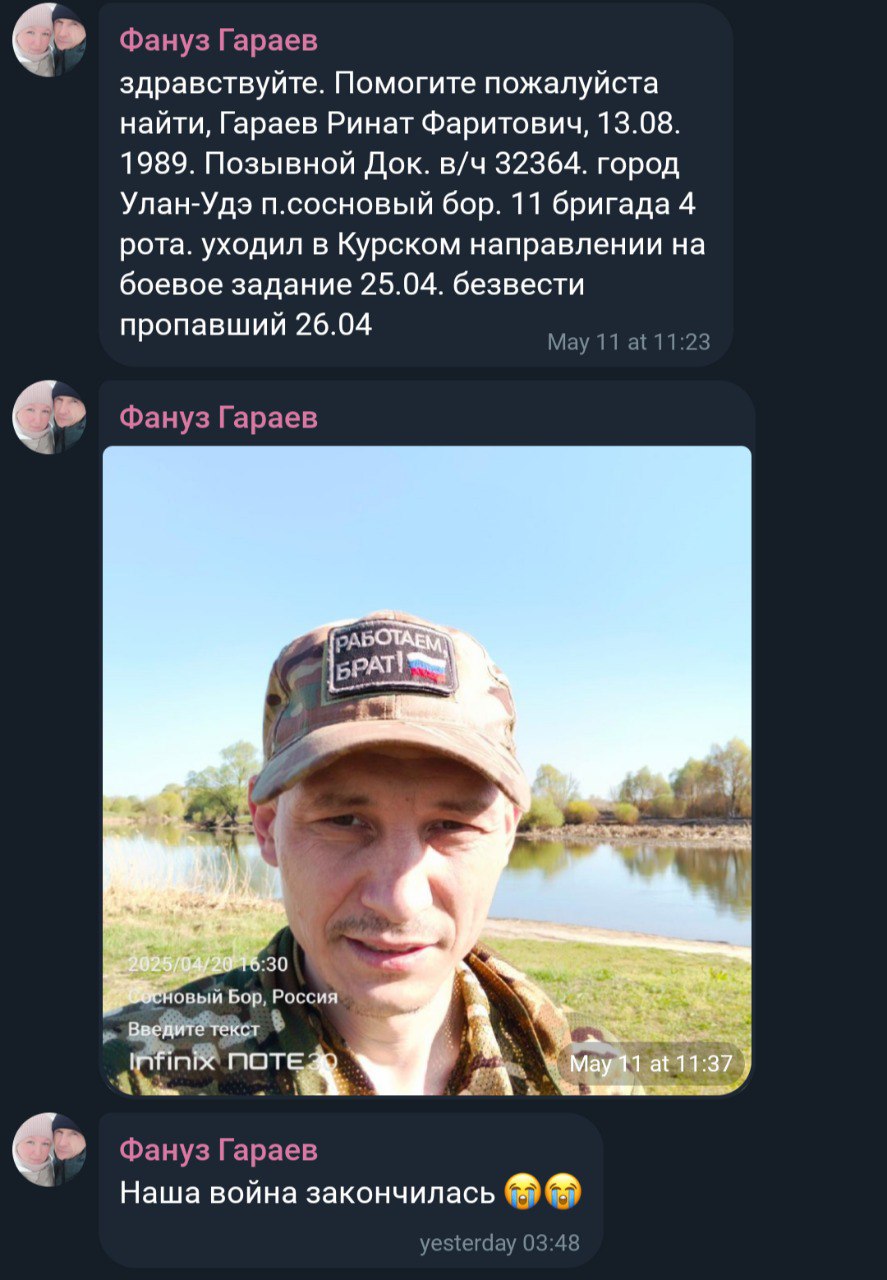
Task: Click the "Сосновый Бор, Россия" location caption
Action: coord(233,997)
